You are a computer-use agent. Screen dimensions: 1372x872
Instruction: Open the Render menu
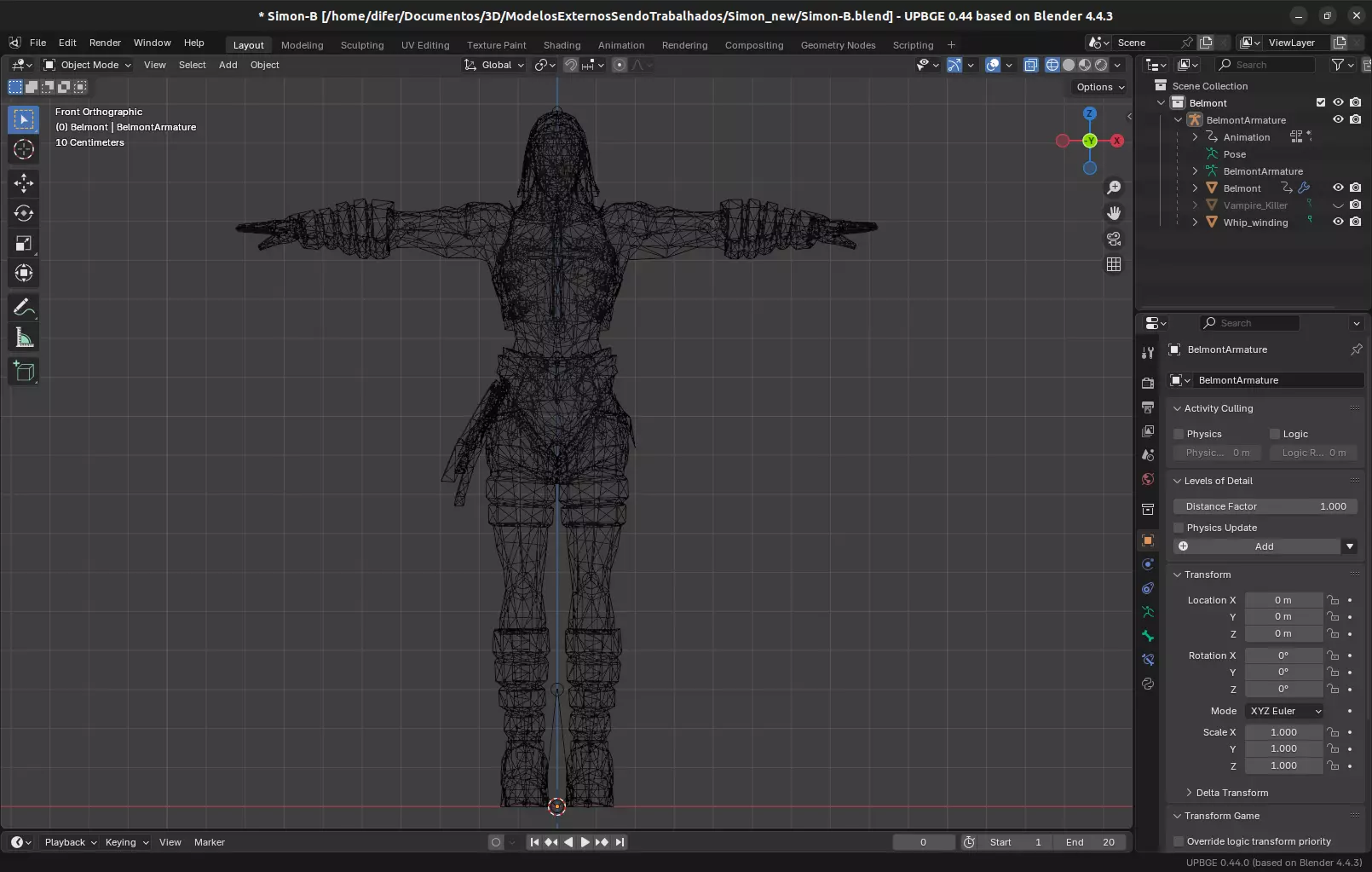coord(105,43)
